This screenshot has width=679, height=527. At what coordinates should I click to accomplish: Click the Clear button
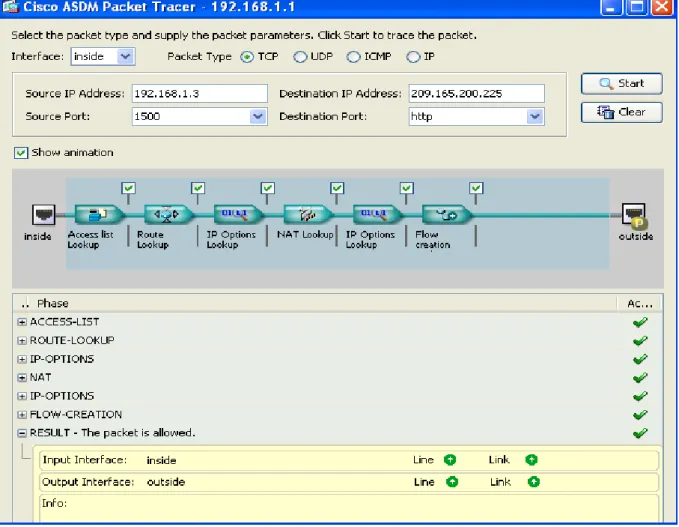pos(621,113)
